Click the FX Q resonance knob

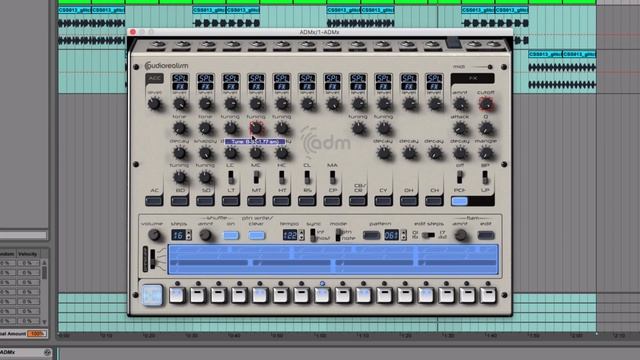pyautogui.click(x=486, y=129)
